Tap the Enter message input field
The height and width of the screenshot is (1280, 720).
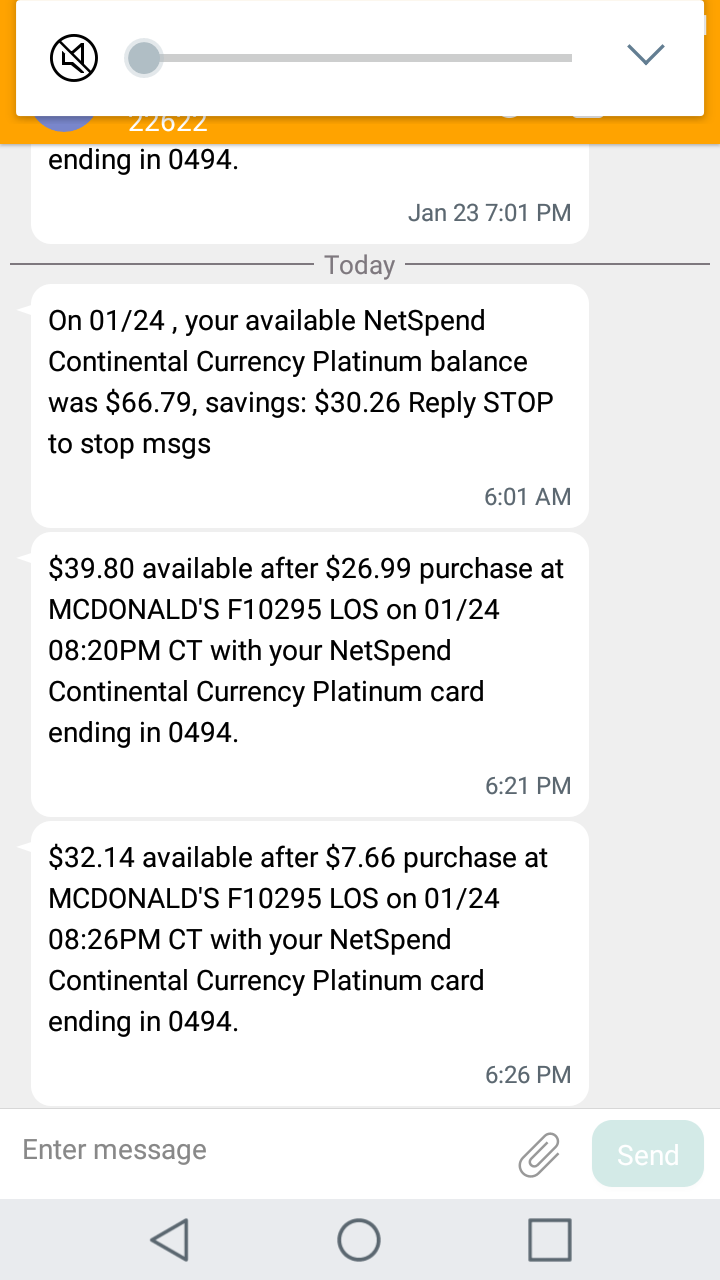260,1150
